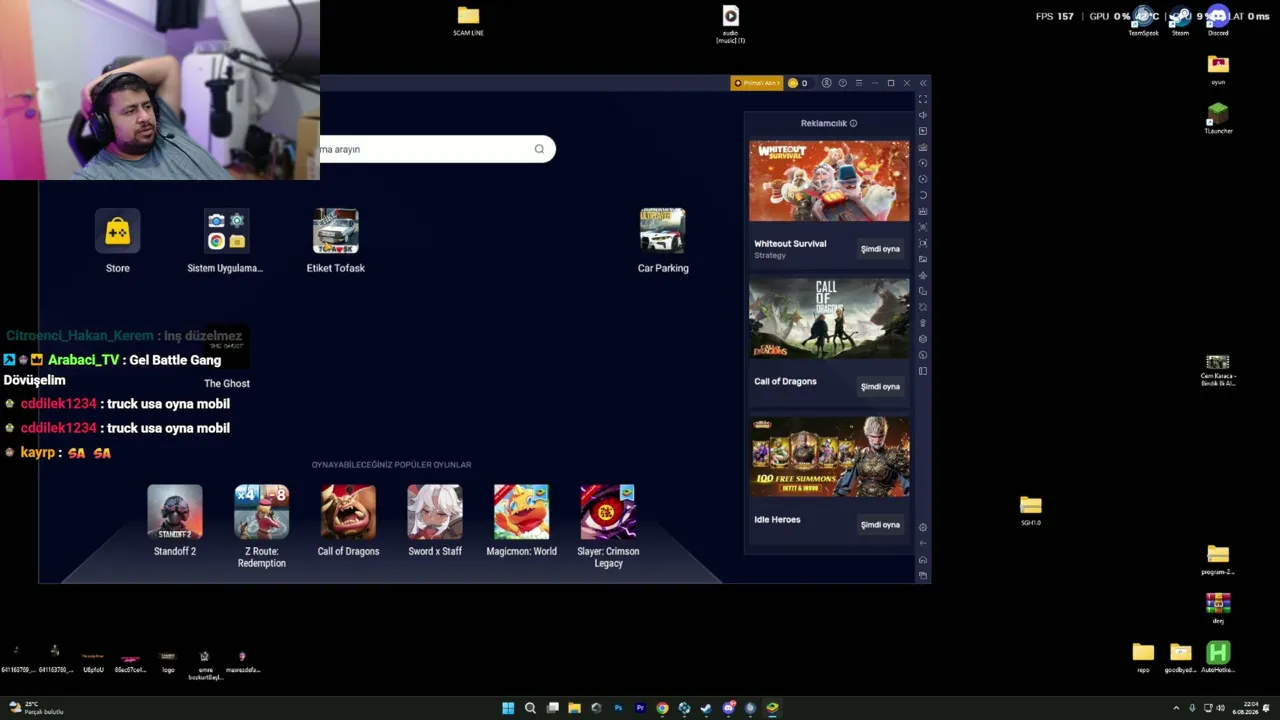Switch to BlueStacks in the taskbar

[772, 708]
